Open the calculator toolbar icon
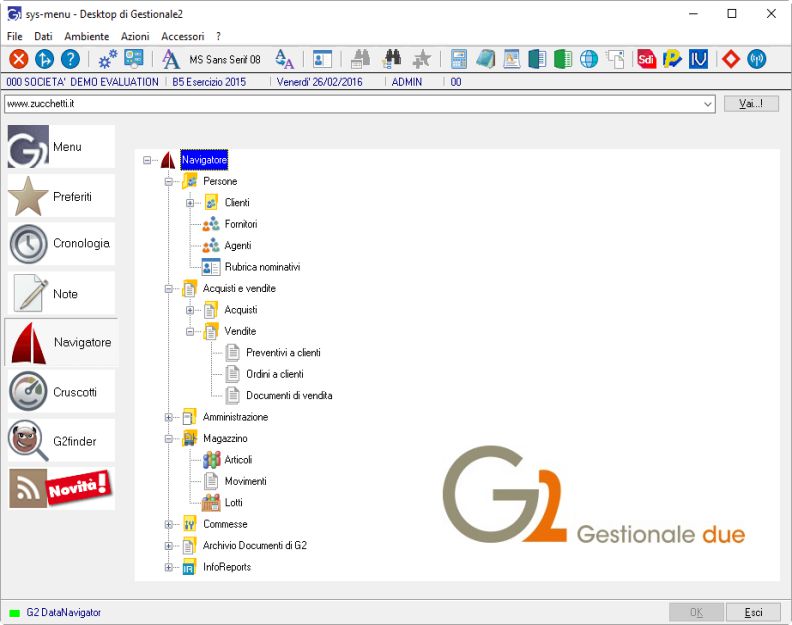Viewport: 792px width, 625px height. [x=459, y=60]
